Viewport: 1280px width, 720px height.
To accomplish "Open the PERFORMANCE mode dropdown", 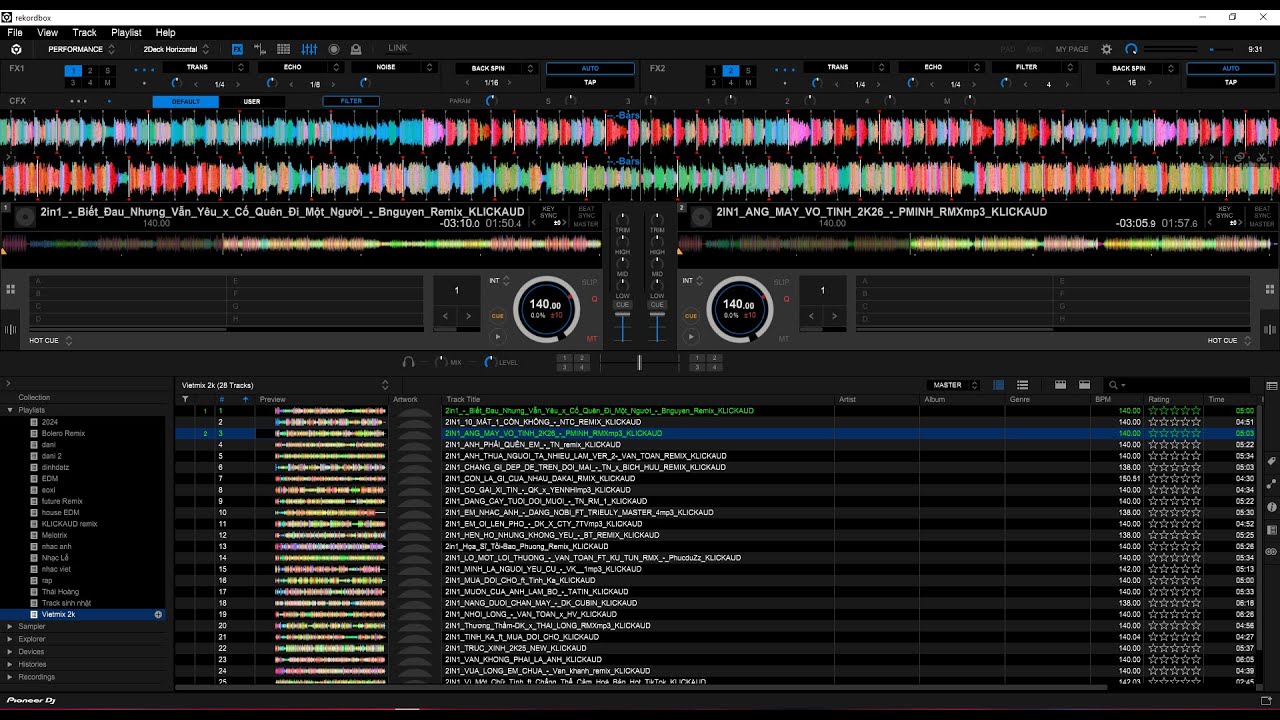I will [81, 49].
